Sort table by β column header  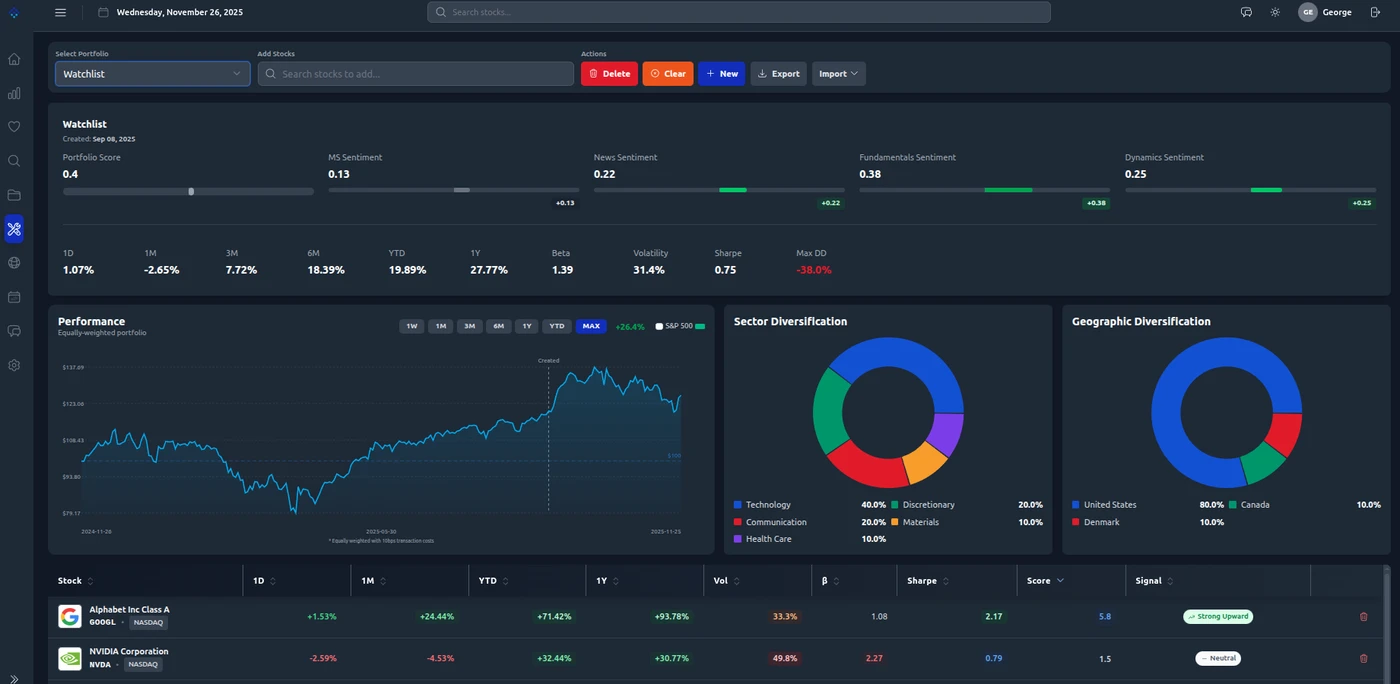(x=830, y=581)
